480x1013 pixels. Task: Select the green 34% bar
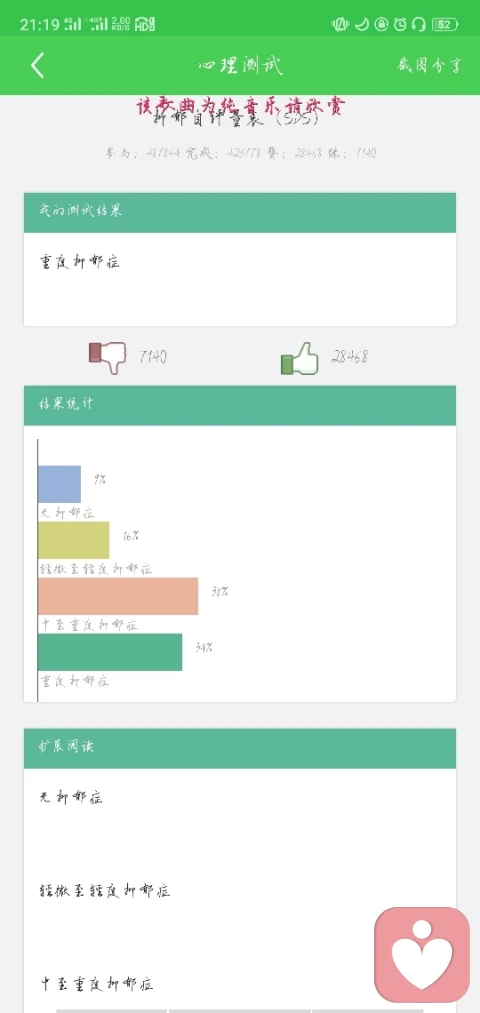110,652
